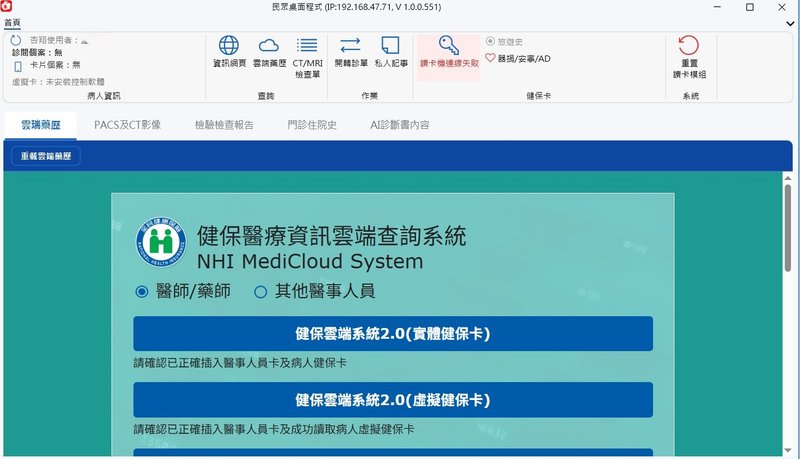Image resolution: width=800 pixels, height=459 pixels.
Task: Open 開轉診單 transfer arrows icon
Action: pyautogui.click(x=351, y=45)
